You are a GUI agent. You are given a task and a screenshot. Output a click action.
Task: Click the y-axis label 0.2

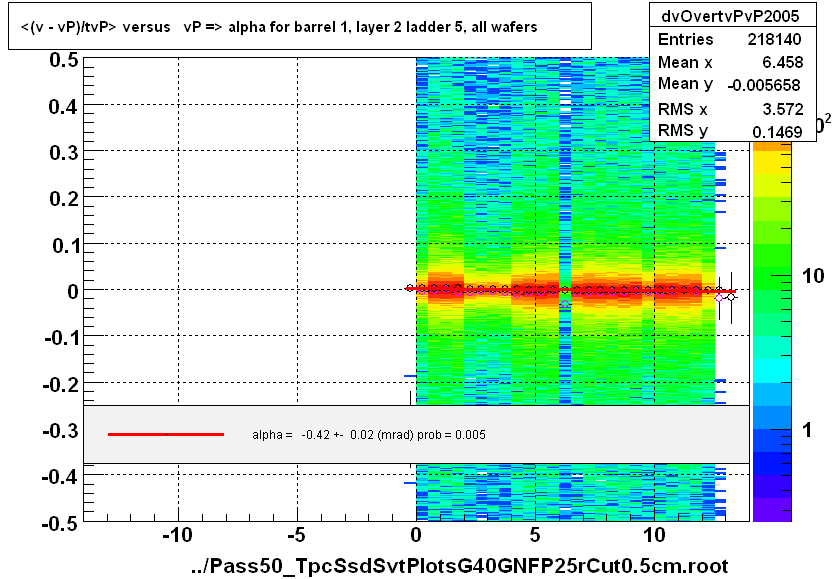64,199
